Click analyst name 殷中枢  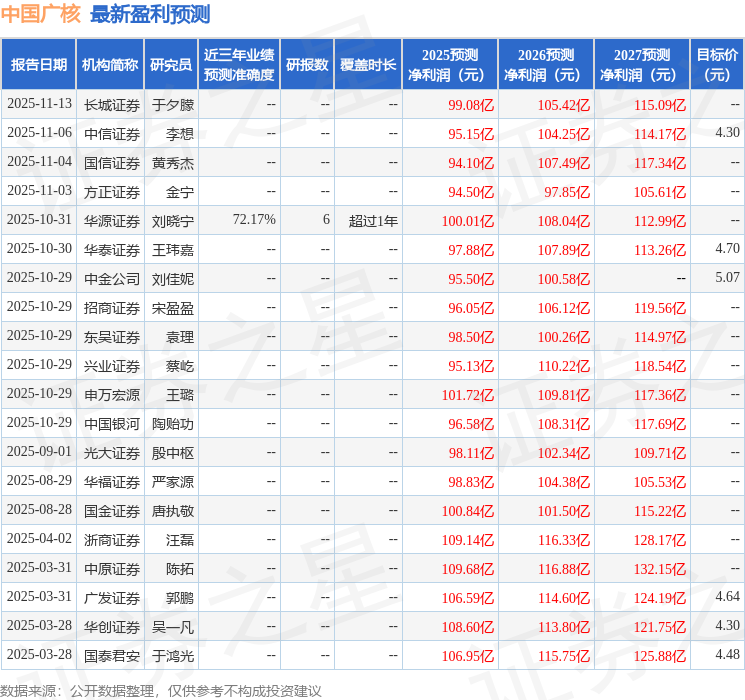coord(173,453)
